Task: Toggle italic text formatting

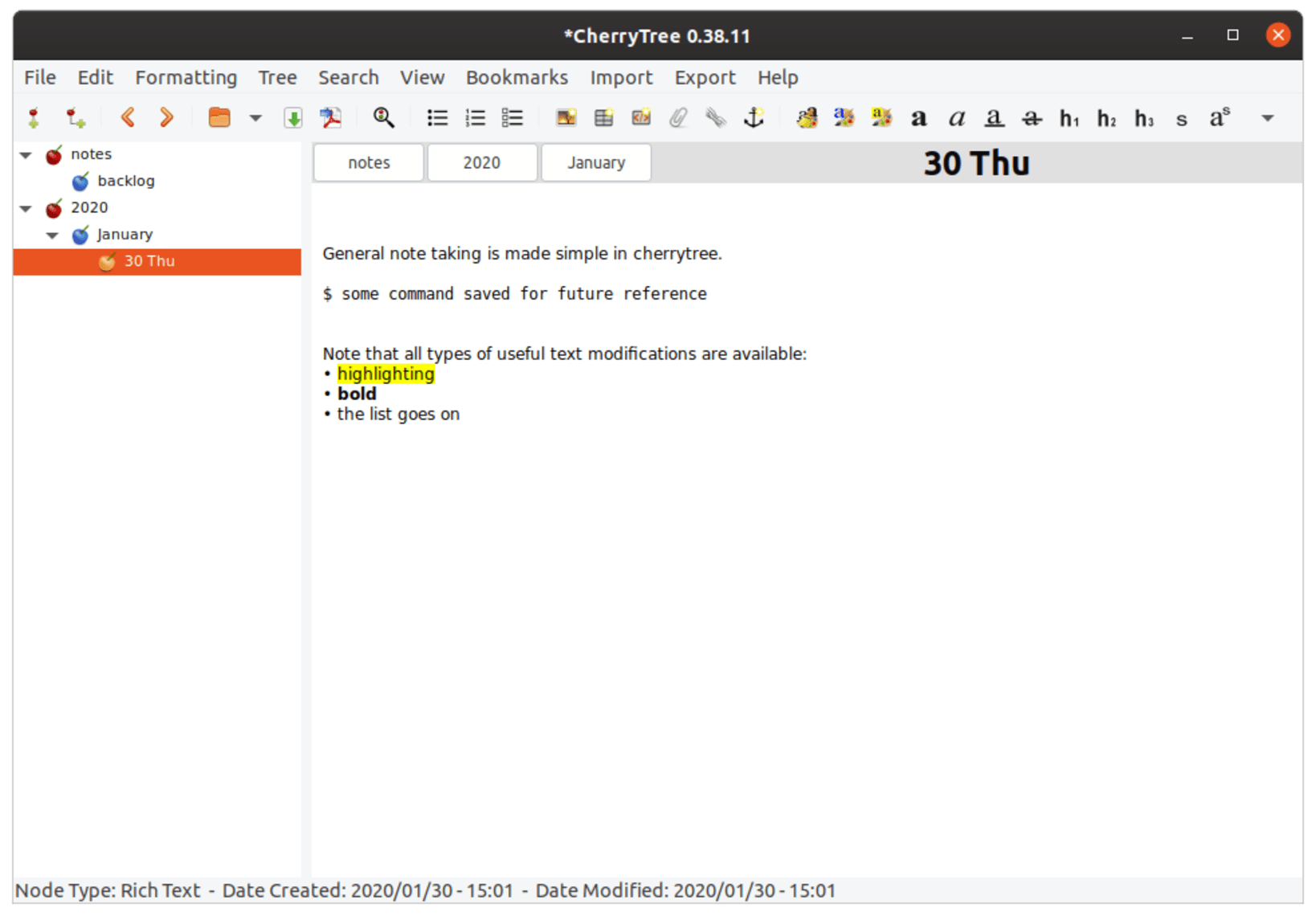Action: coord(956,119)
